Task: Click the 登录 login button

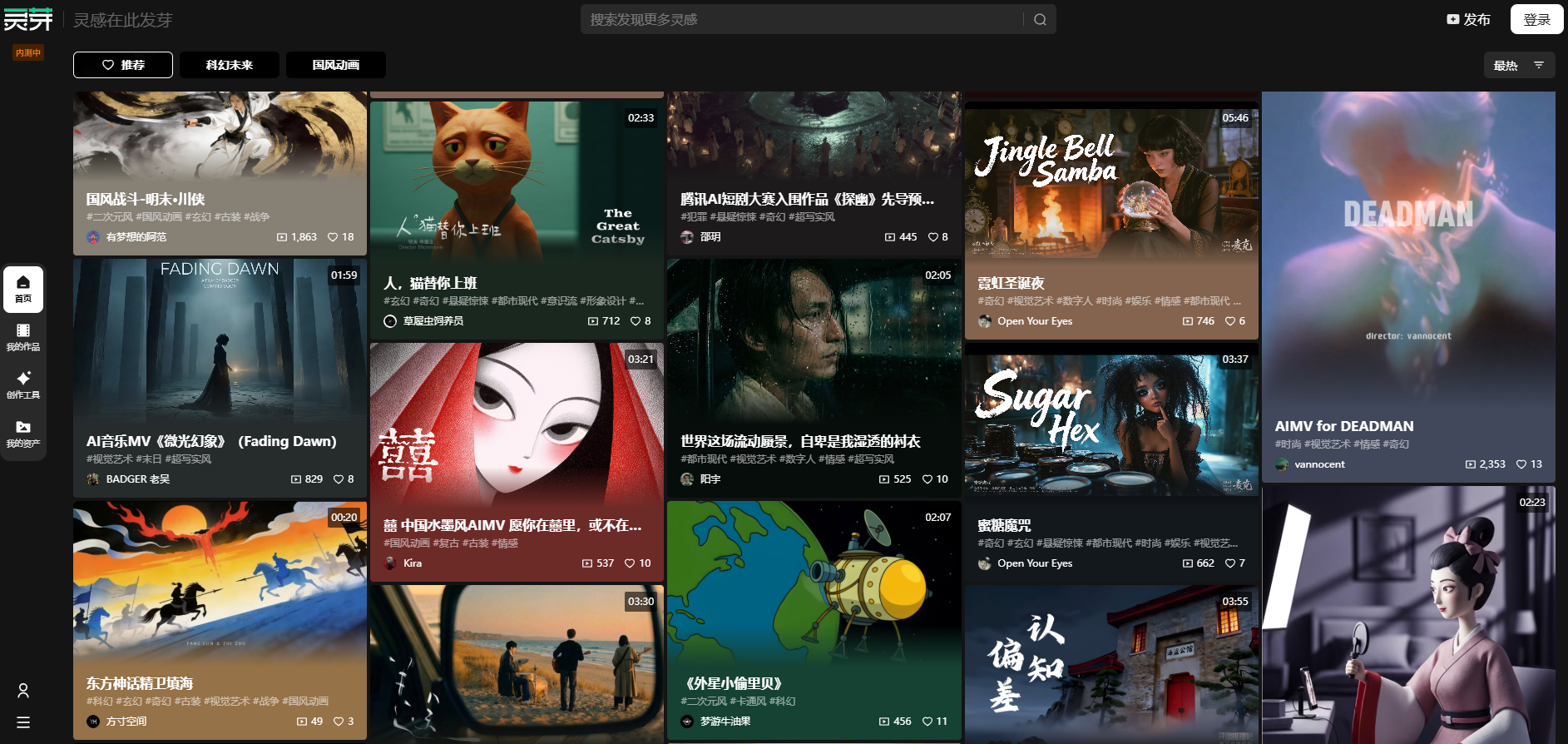Action: (x=1536, y=20)
